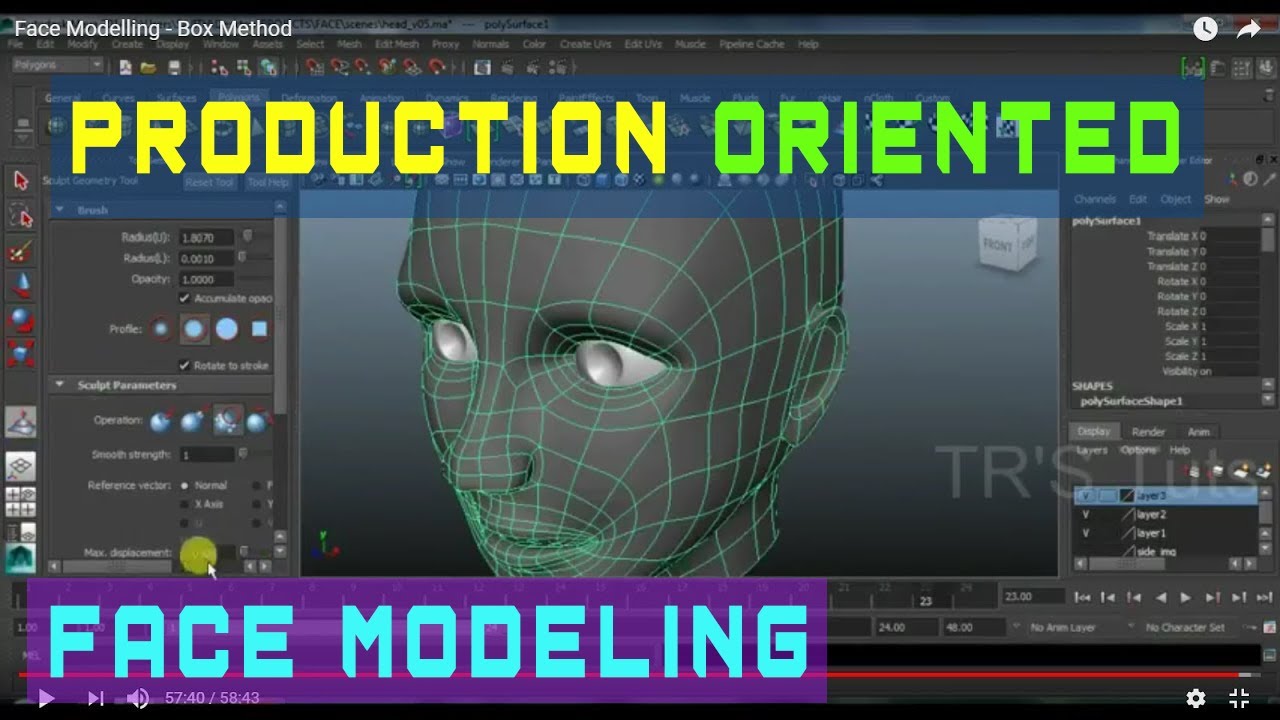Open the Mesh menu
The width and height of the screenshot is (1280, 720).
tap(349, 44)
